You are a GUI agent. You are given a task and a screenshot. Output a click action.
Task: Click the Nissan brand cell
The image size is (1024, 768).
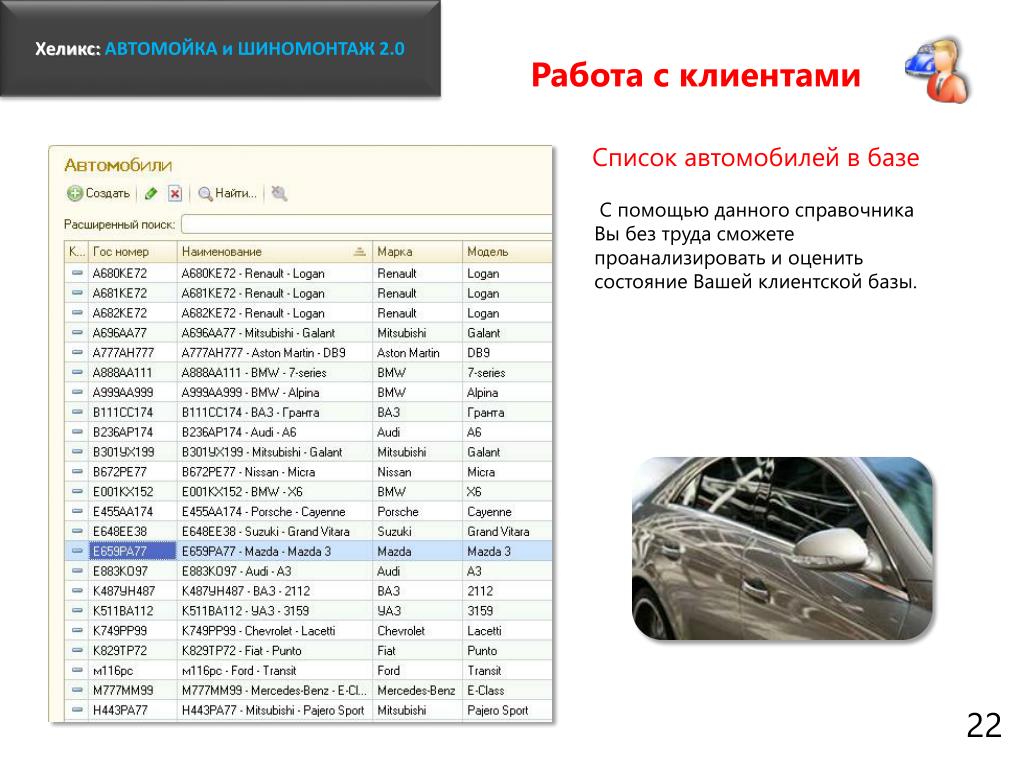point(417,472)
